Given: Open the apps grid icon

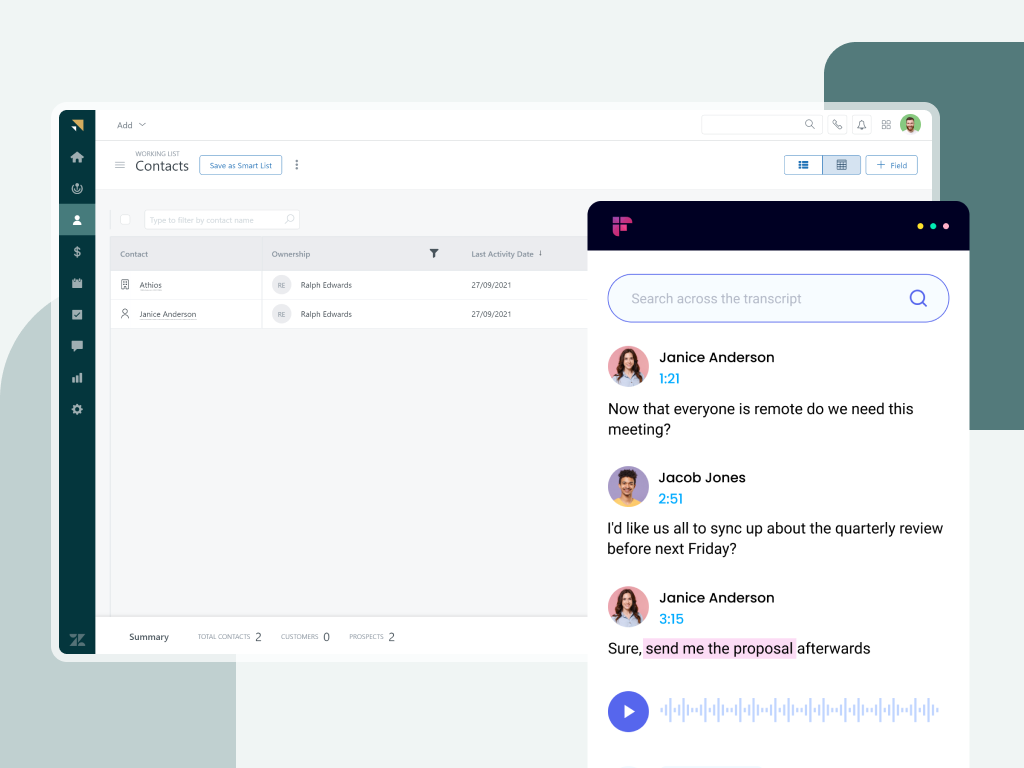Looking at the screenshot, I should [886, 125].
